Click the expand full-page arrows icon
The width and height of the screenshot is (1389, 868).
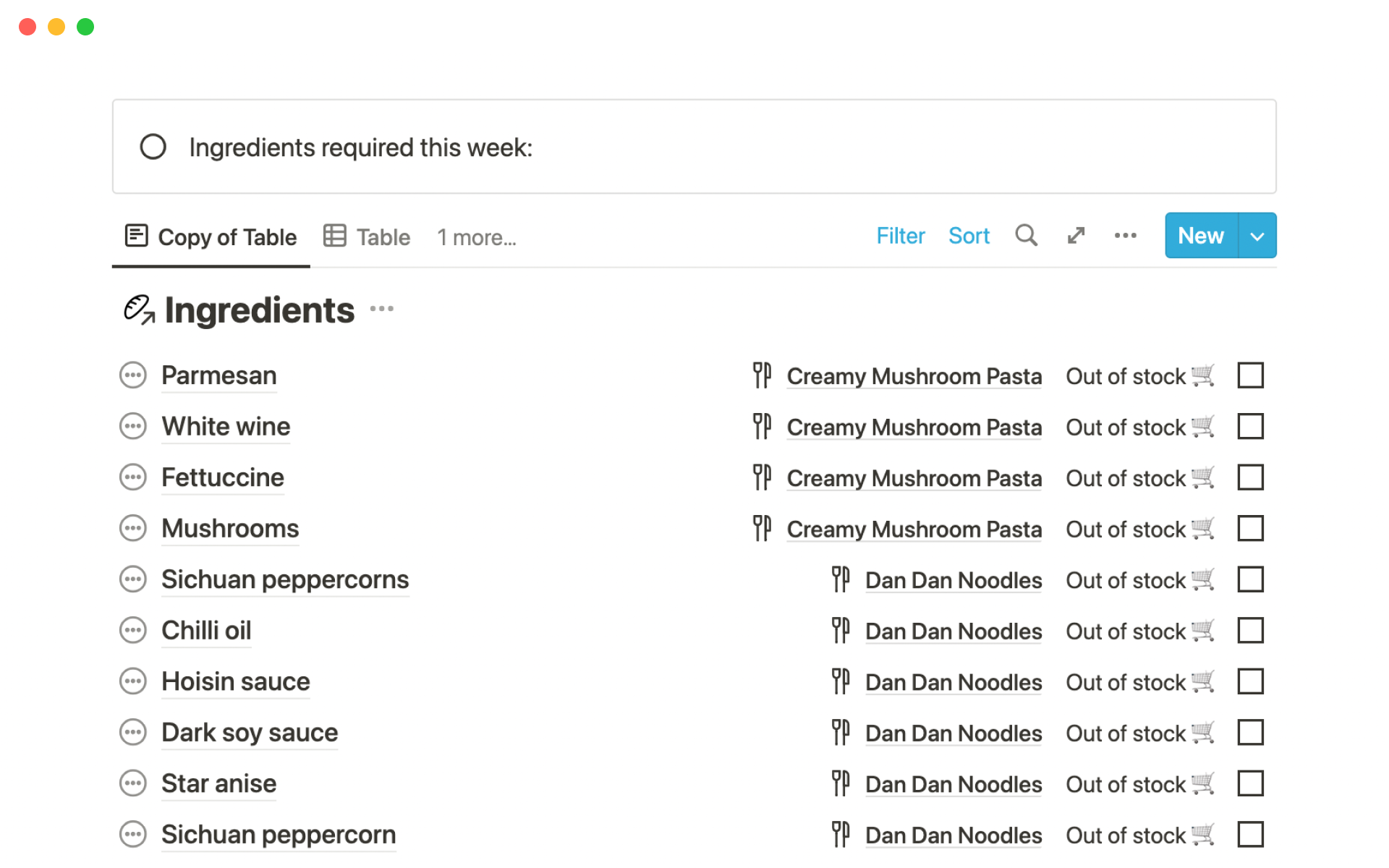tap(1076, 236)
